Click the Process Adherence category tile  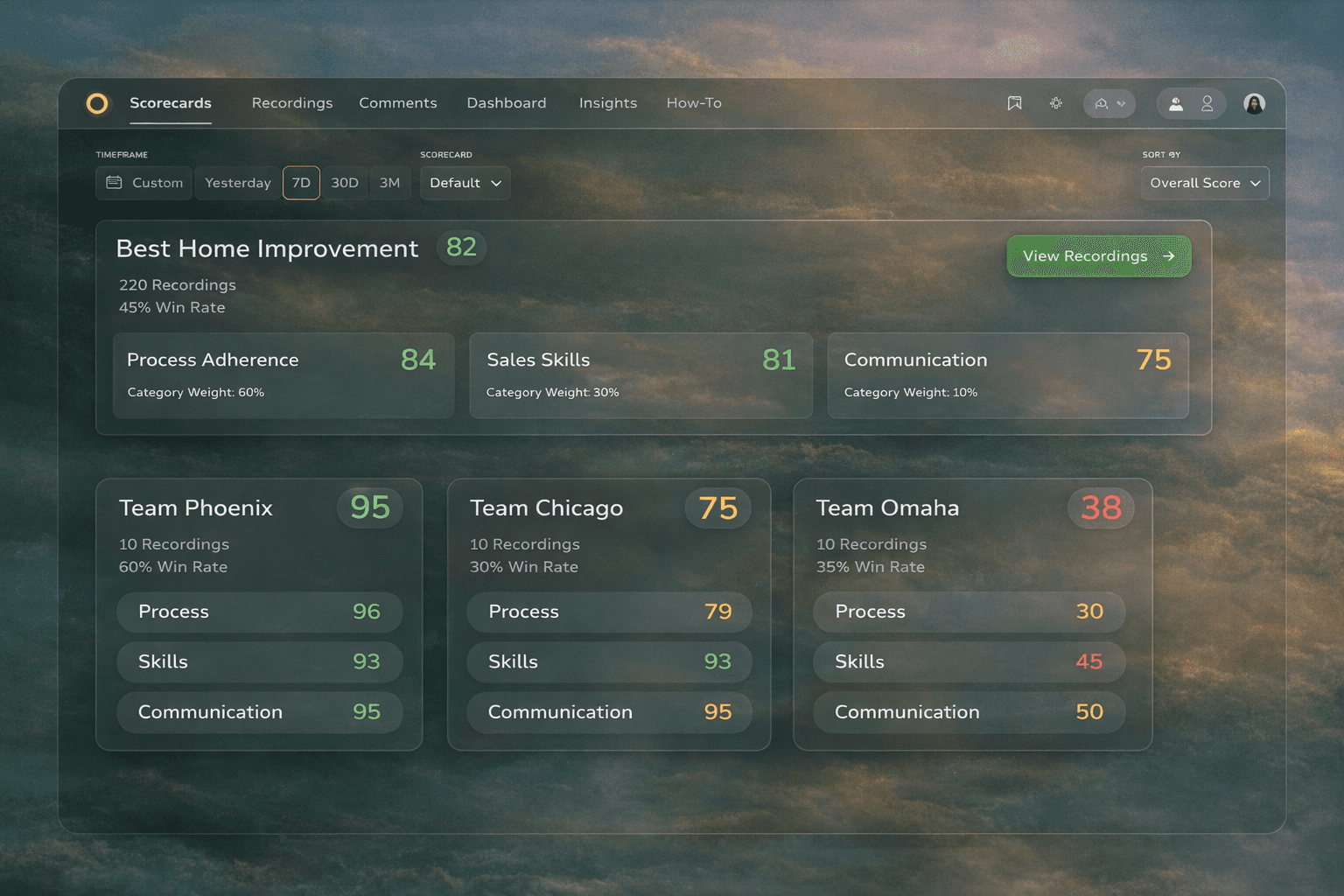click(283, 374)
